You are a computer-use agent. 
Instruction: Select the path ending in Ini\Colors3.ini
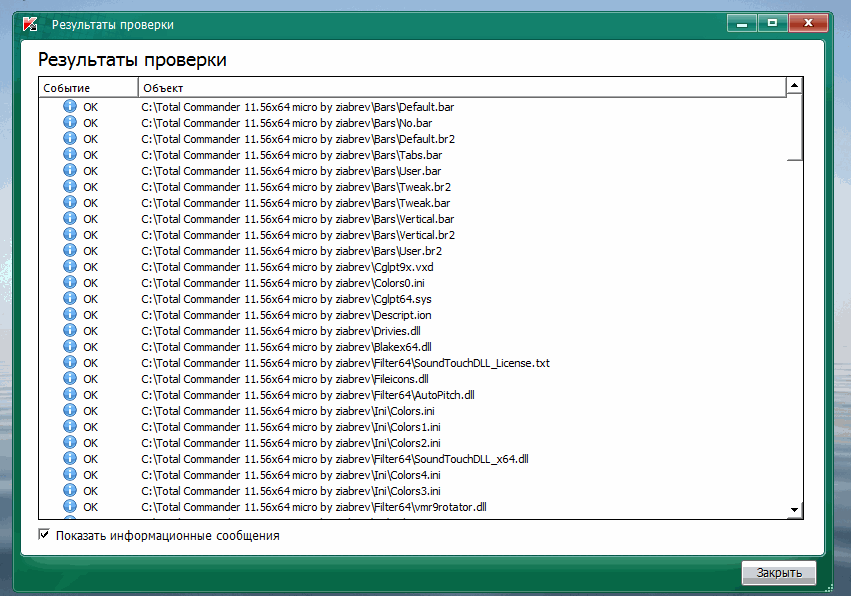tap(290, 491)
